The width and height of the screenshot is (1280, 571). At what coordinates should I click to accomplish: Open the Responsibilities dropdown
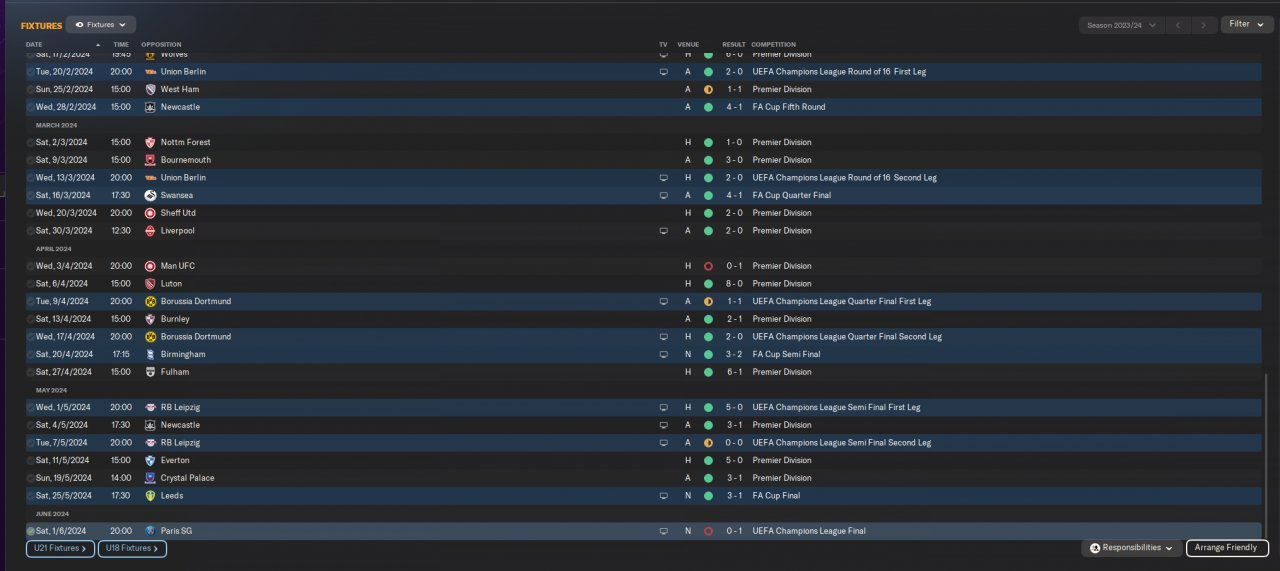(x=1131, y=548)
